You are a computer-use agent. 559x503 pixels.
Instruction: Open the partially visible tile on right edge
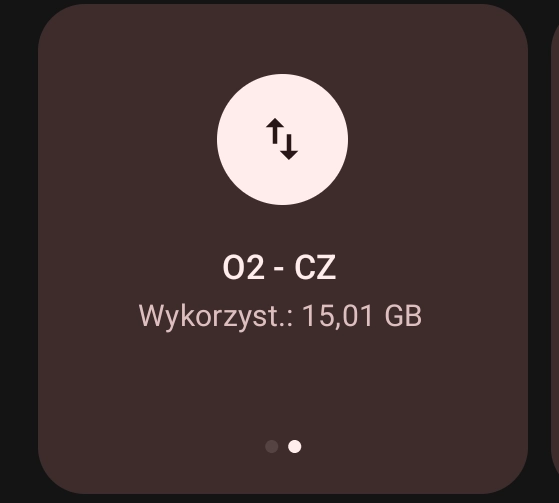(x=555, y=250)
